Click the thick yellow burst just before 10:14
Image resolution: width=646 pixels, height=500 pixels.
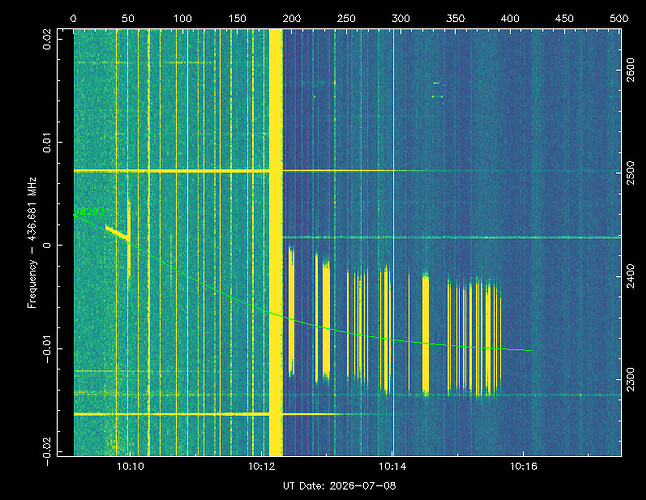386,329
